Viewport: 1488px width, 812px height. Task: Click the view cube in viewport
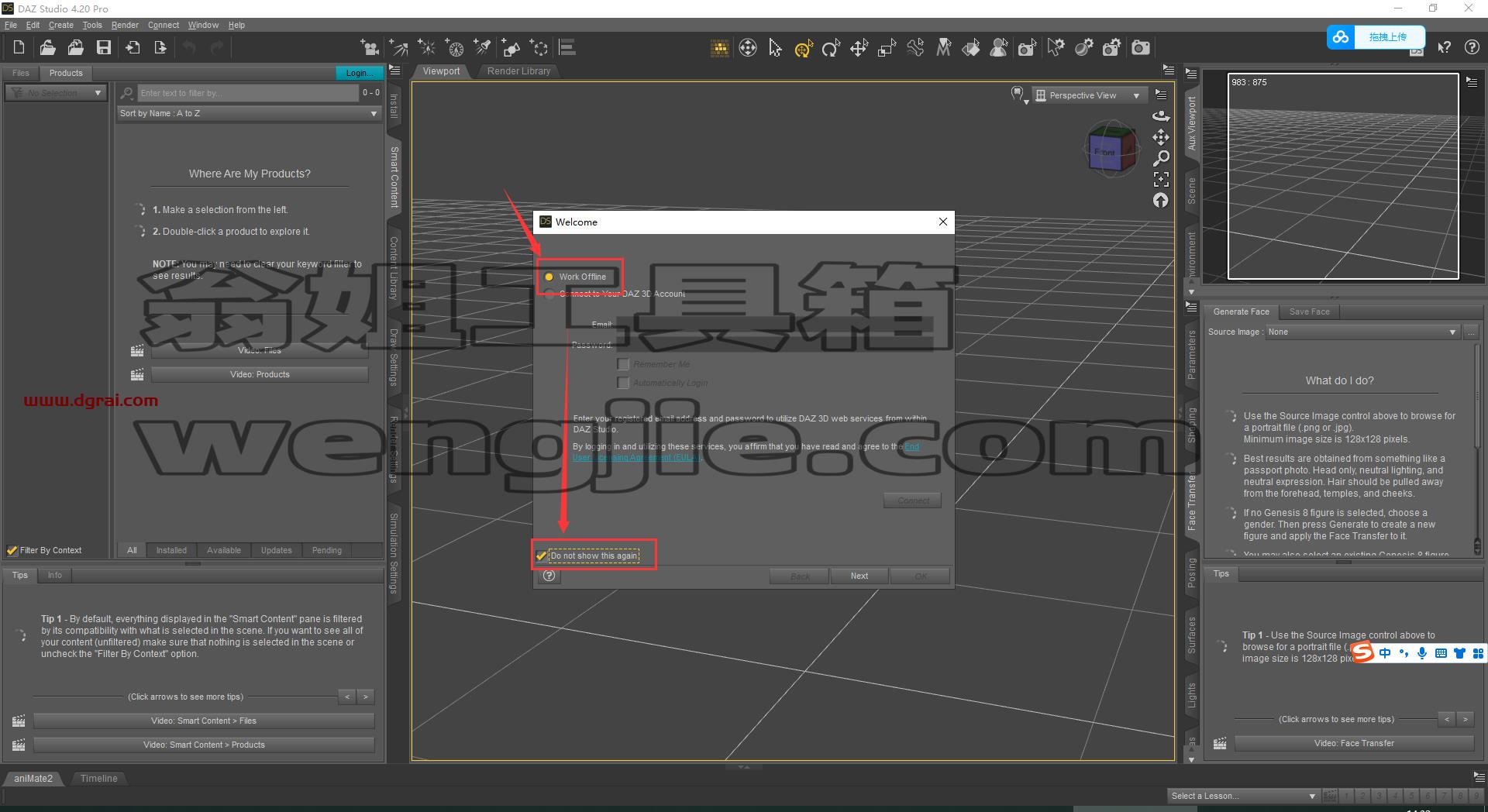(1111, 150)
